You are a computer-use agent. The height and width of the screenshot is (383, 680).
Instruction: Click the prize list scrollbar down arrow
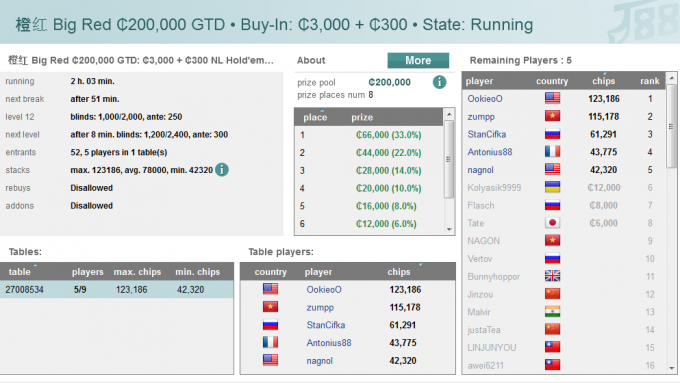point(449,229)
